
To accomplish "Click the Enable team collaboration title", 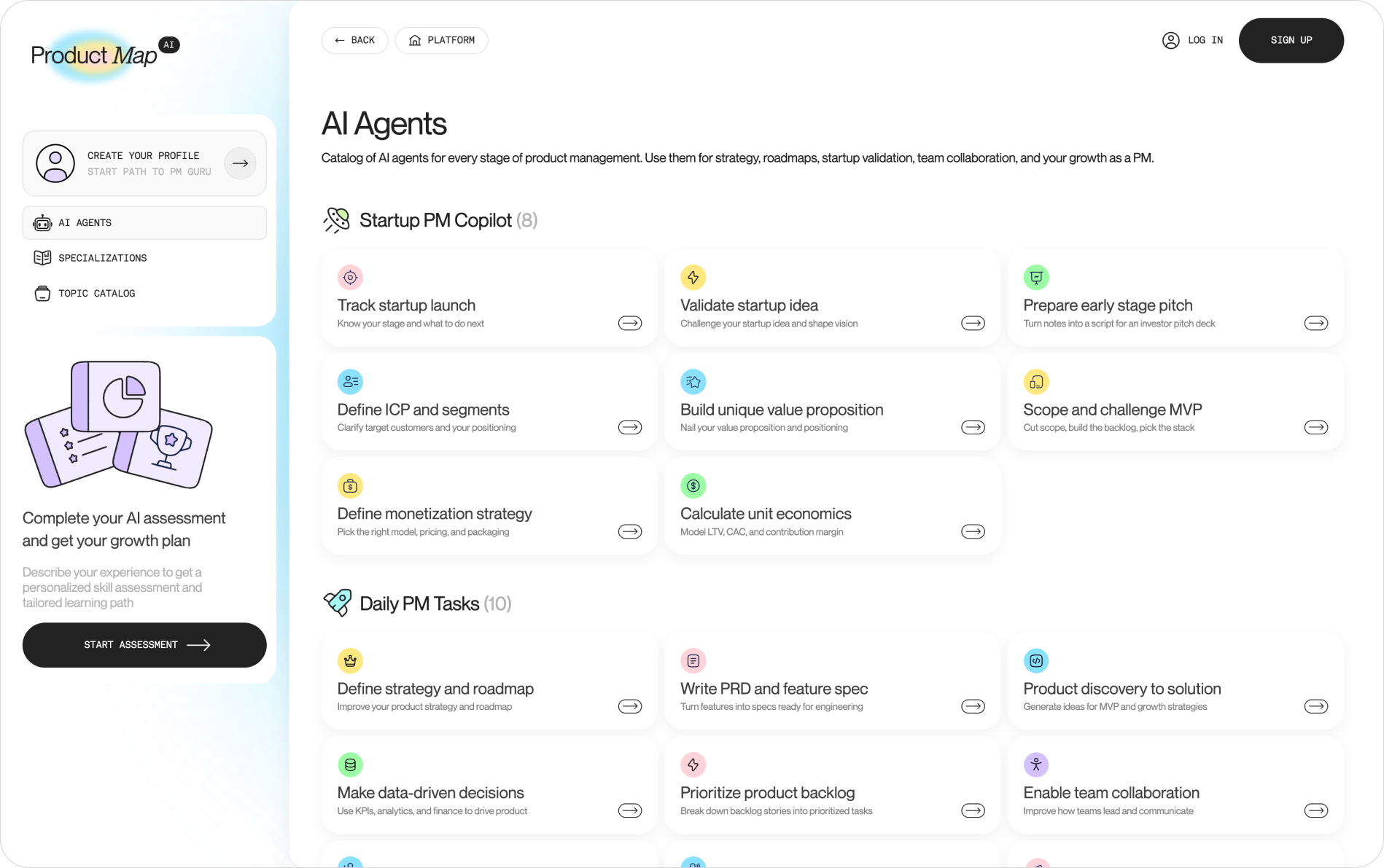I will pyautogui.click(x=1111, y=793).
